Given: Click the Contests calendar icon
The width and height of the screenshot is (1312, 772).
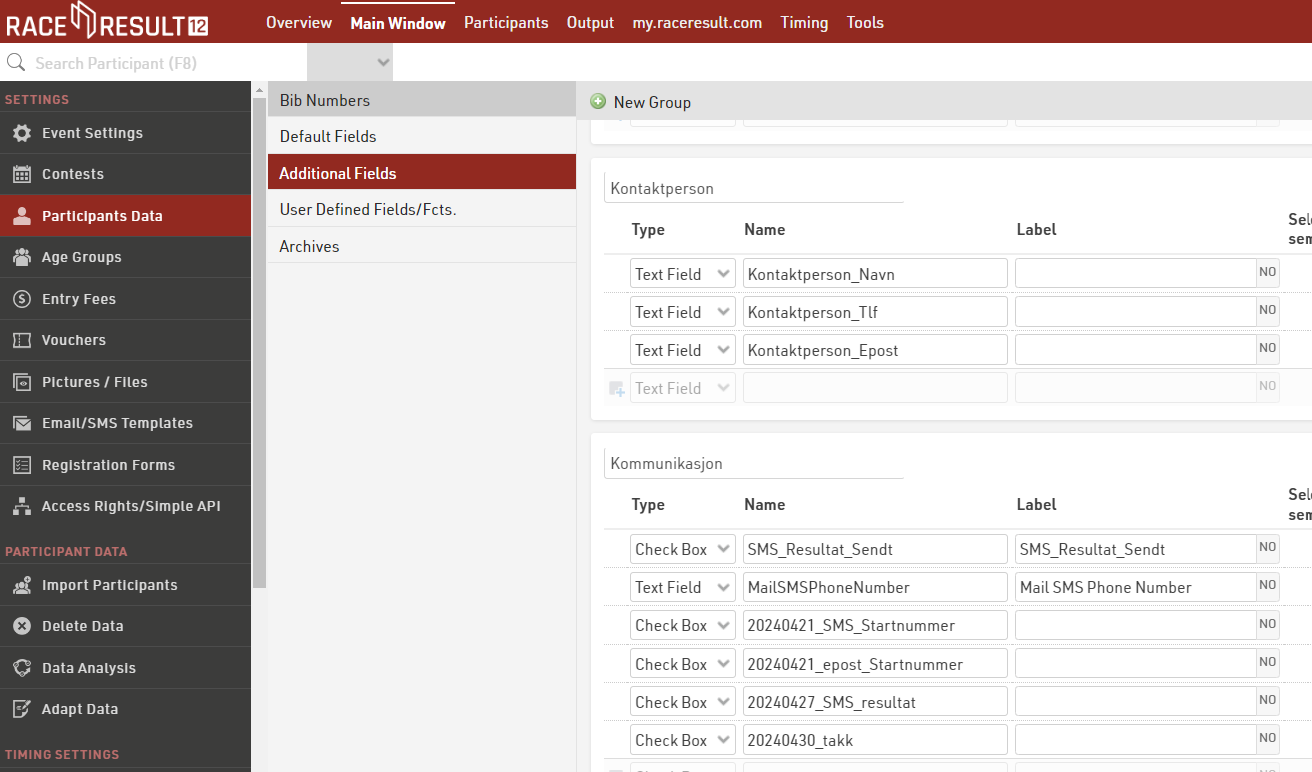Looking at the screenshot, I should point(22,174).
